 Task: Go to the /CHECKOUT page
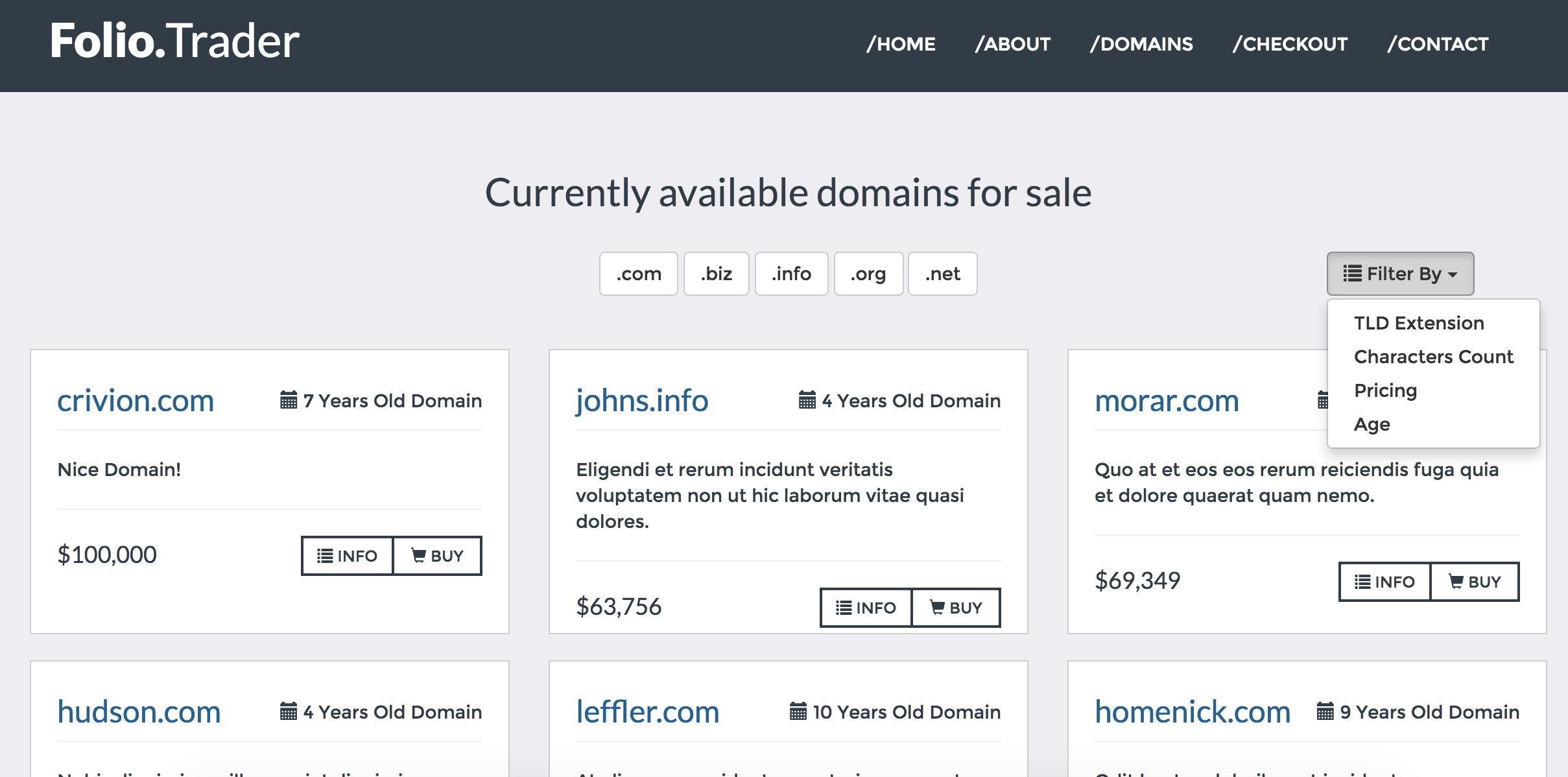[1290, 44]
